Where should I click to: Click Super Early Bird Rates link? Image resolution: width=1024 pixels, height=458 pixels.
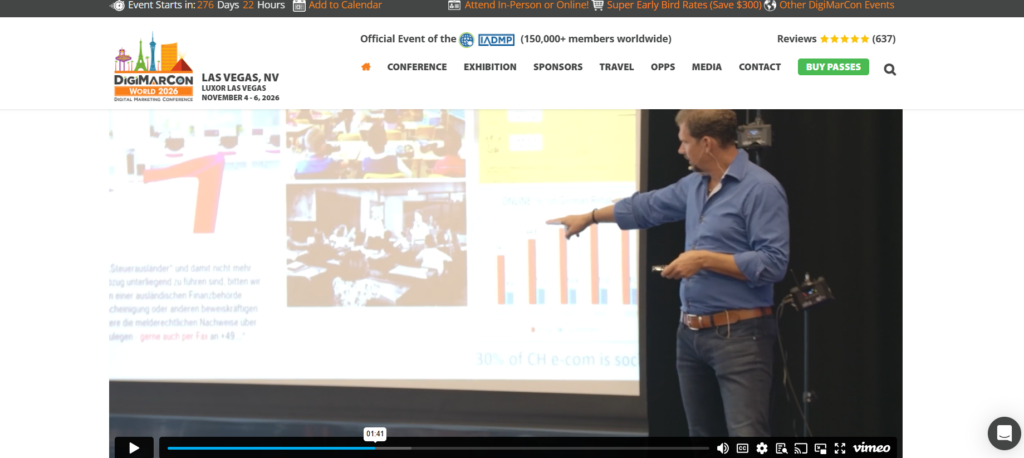(684, 5)
